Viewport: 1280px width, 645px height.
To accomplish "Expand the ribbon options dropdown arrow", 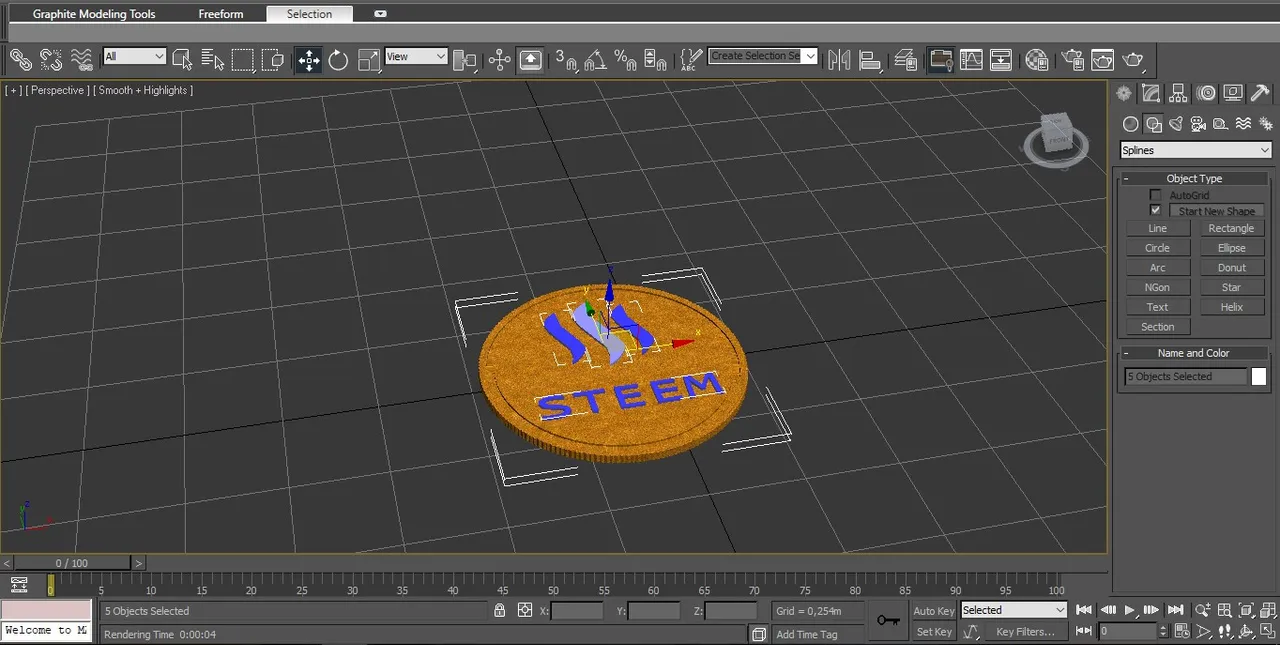I will tap(380, 14).
